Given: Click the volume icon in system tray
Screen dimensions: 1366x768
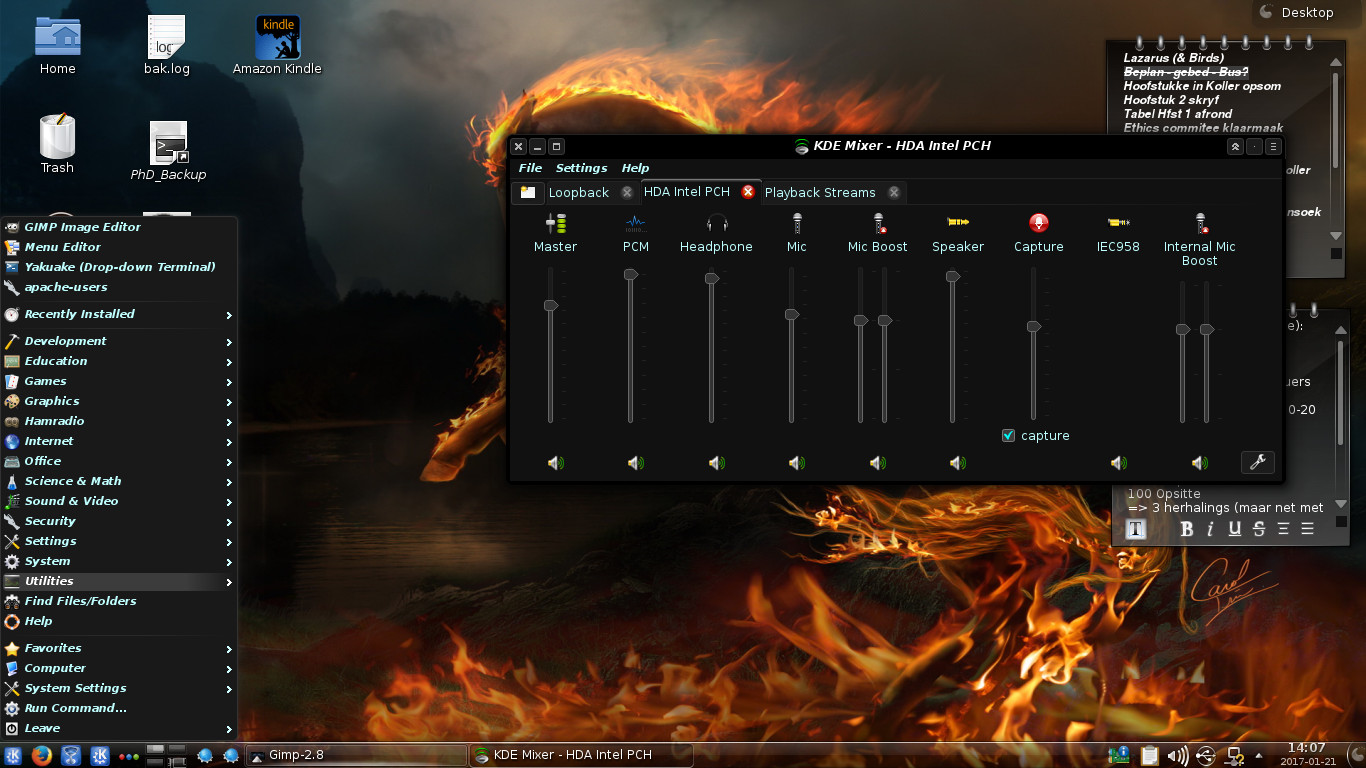Looking at the screenshot, I should pyautogui.click(x=1177, y=756).
